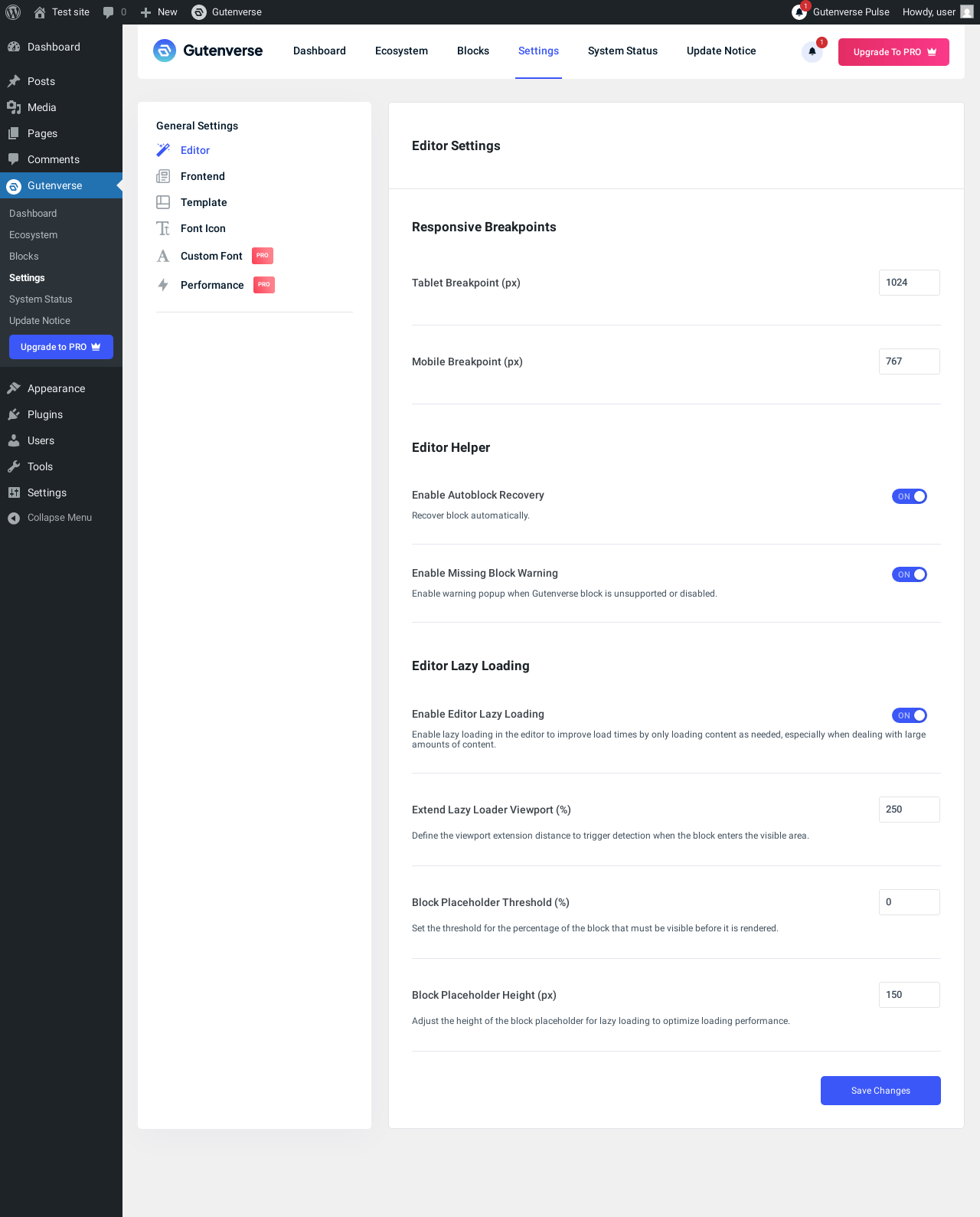Click Upgrade To PRO header button
The width and height of the screenshot is (980, 1217).
point(893,52)
